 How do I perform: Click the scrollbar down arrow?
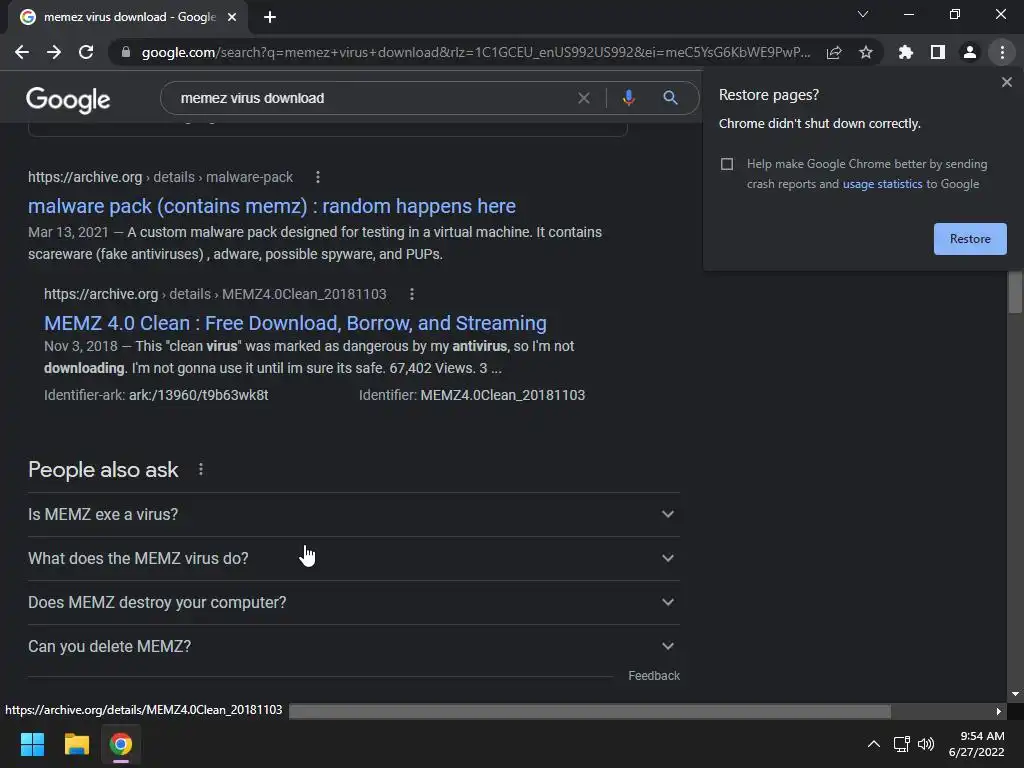click(x=1015, y=694)
